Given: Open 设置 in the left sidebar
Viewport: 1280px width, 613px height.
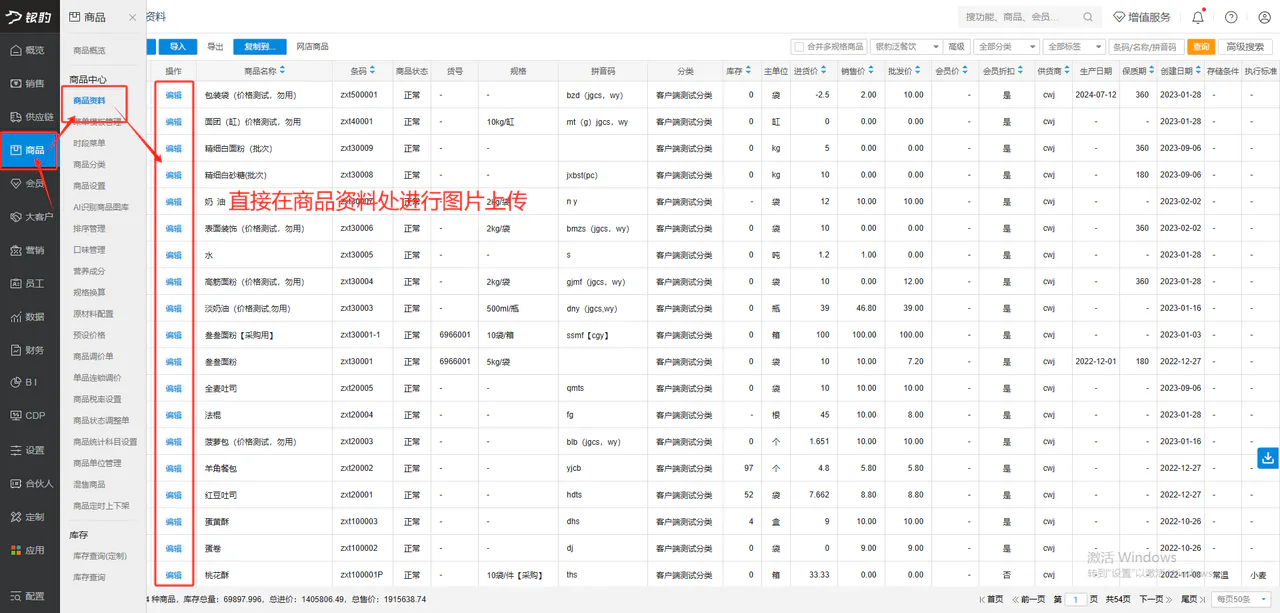Looking at the screenshot, I should coord(29,450).
